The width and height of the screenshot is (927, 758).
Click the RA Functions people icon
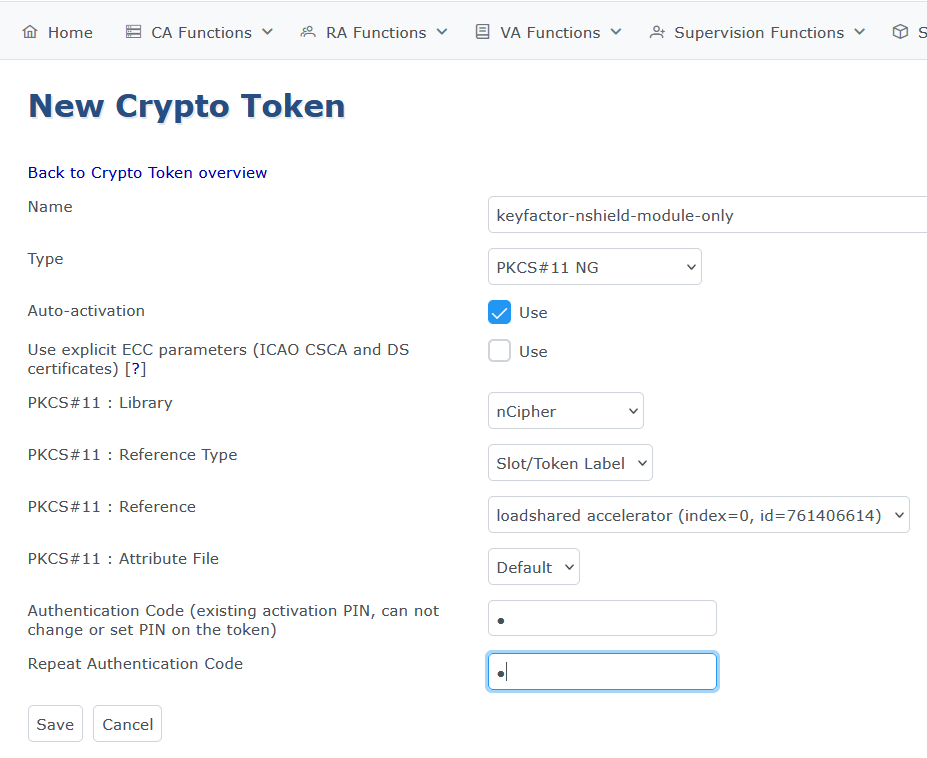click(306, 31)
